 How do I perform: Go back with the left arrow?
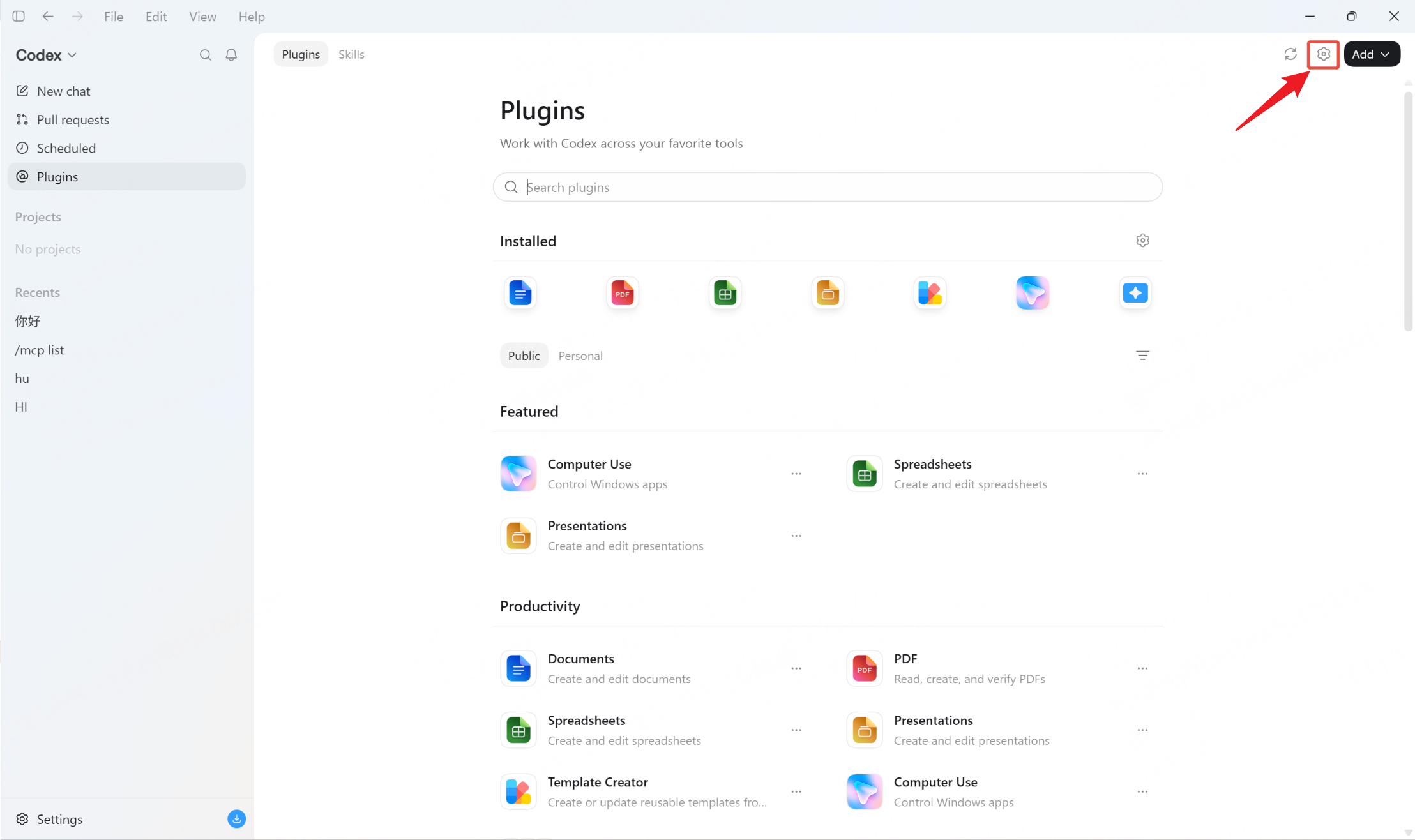pos(48,17)
